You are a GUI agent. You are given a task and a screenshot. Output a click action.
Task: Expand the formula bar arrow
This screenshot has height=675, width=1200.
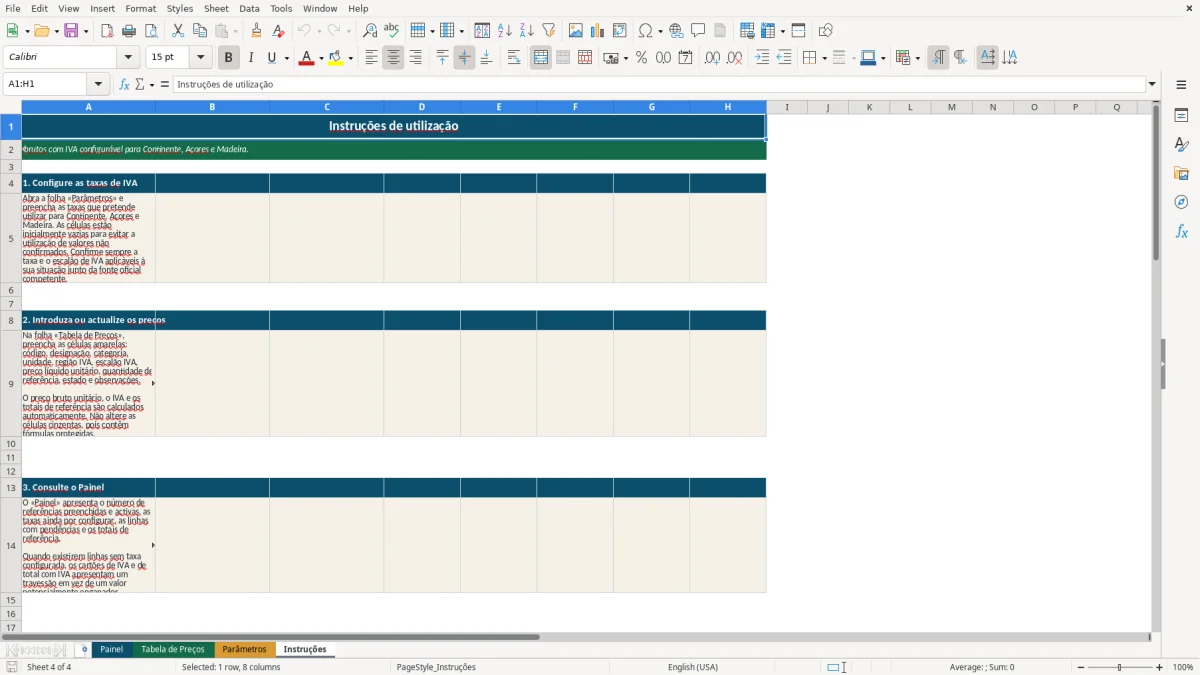pos(1152,84)
